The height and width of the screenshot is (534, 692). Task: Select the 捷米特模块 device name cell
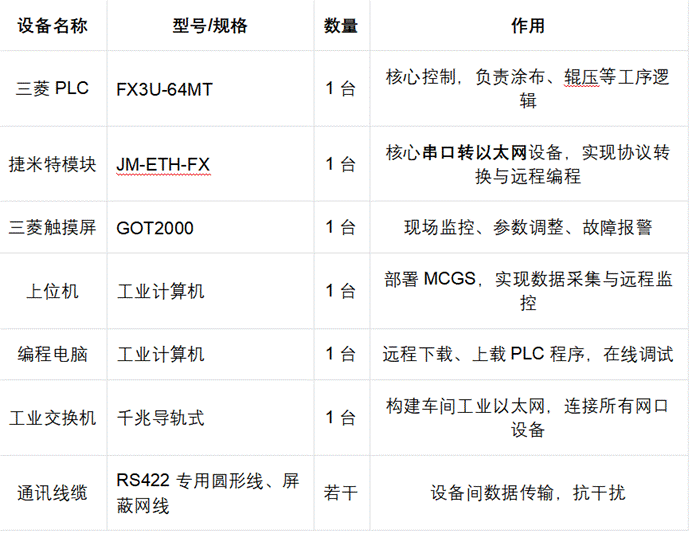53,165
